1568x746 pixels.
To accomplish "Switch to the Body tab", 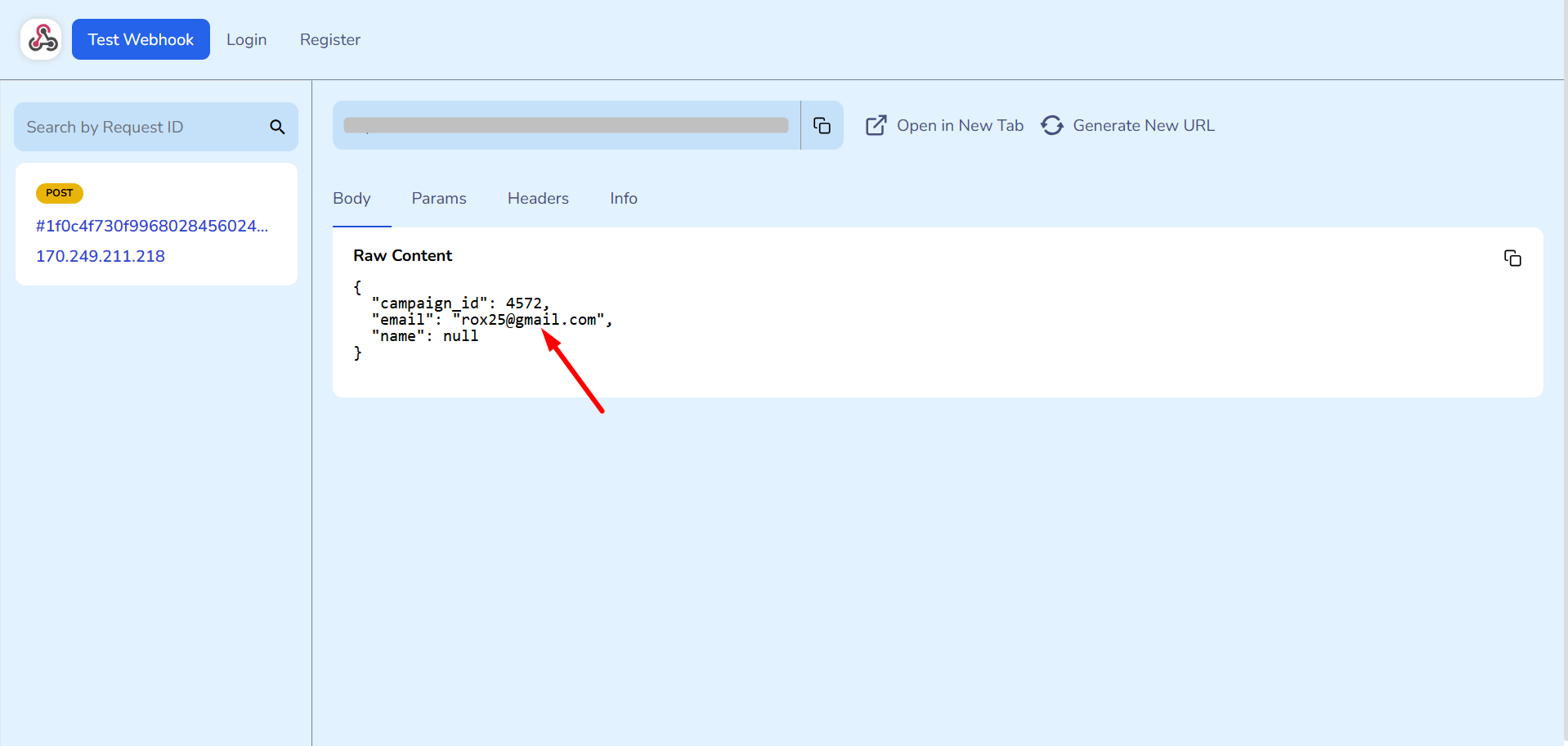I will pos(352,198).
